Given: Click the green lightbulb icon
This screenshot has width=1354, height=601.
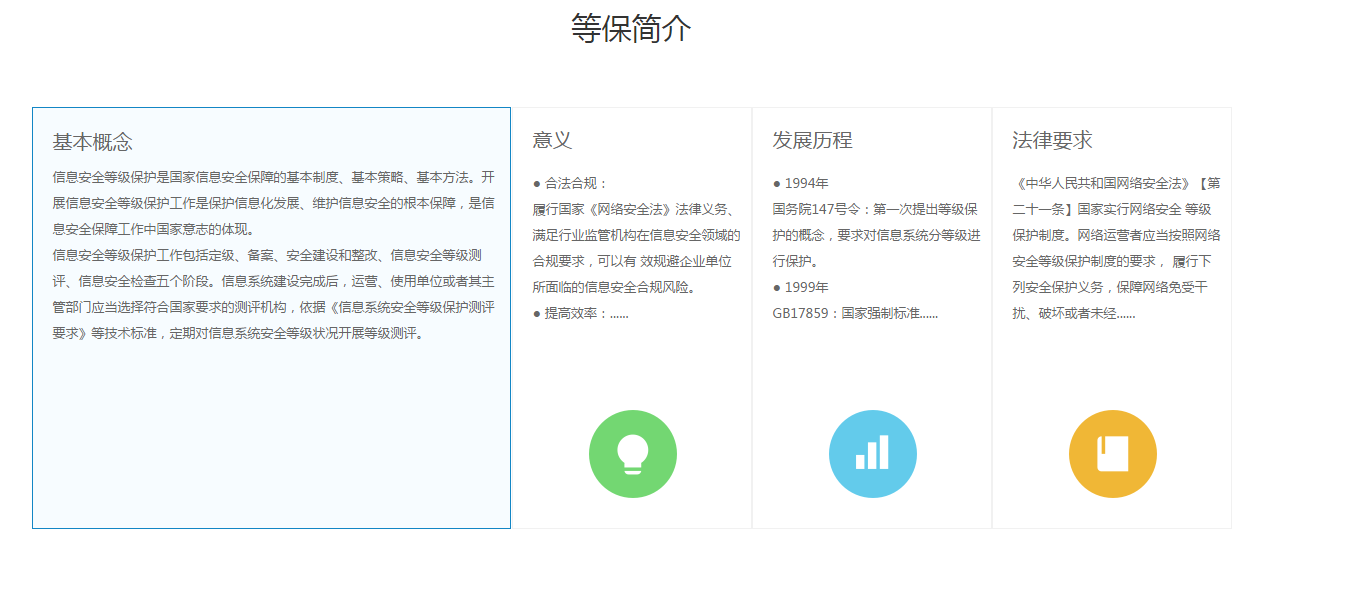Looking at the screenshot, I should (x=632, y=454).
